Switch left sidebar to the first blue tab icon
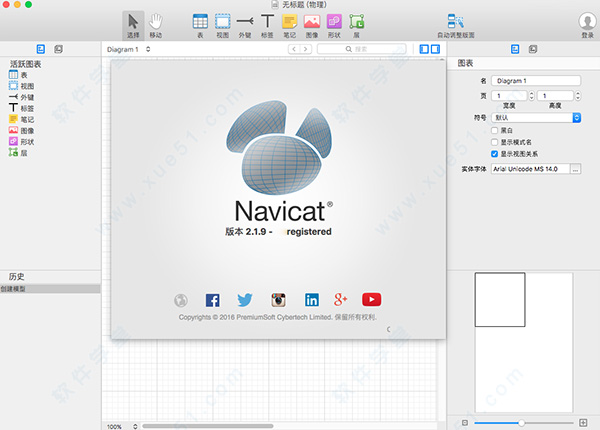The image size is (600, 430). click(x=41, y=49)
